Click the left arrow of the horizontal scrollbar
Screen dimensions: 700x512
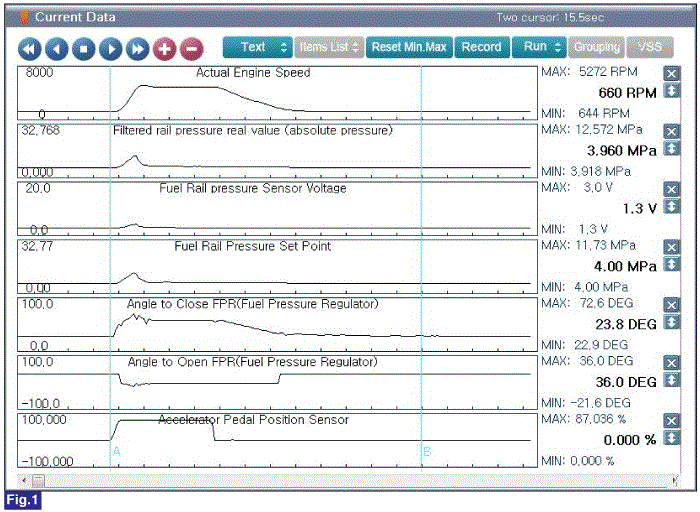(24, 481)
